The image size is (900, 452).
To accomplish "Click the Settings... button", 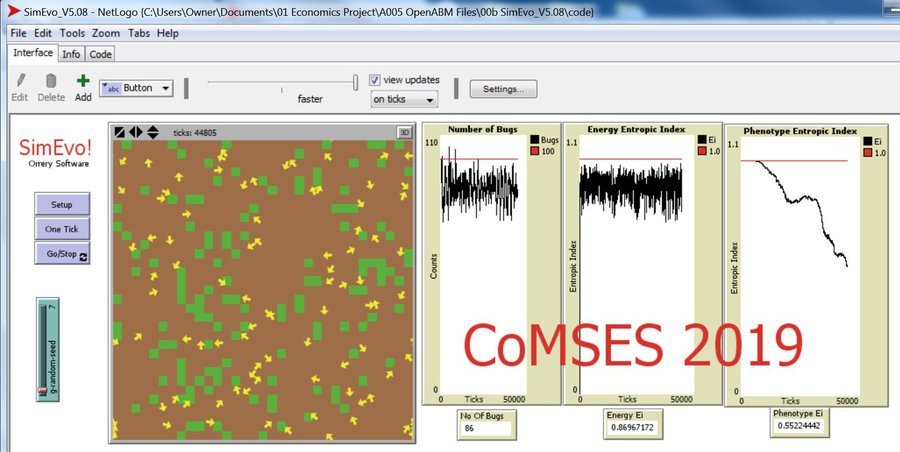I will tap(503, 89).
